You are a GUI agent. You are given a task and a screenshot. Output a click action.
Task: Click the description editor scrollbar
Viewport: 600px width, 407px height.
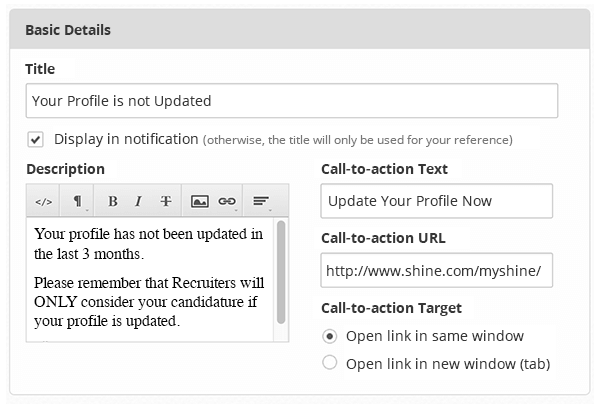[x=281, y=272]
